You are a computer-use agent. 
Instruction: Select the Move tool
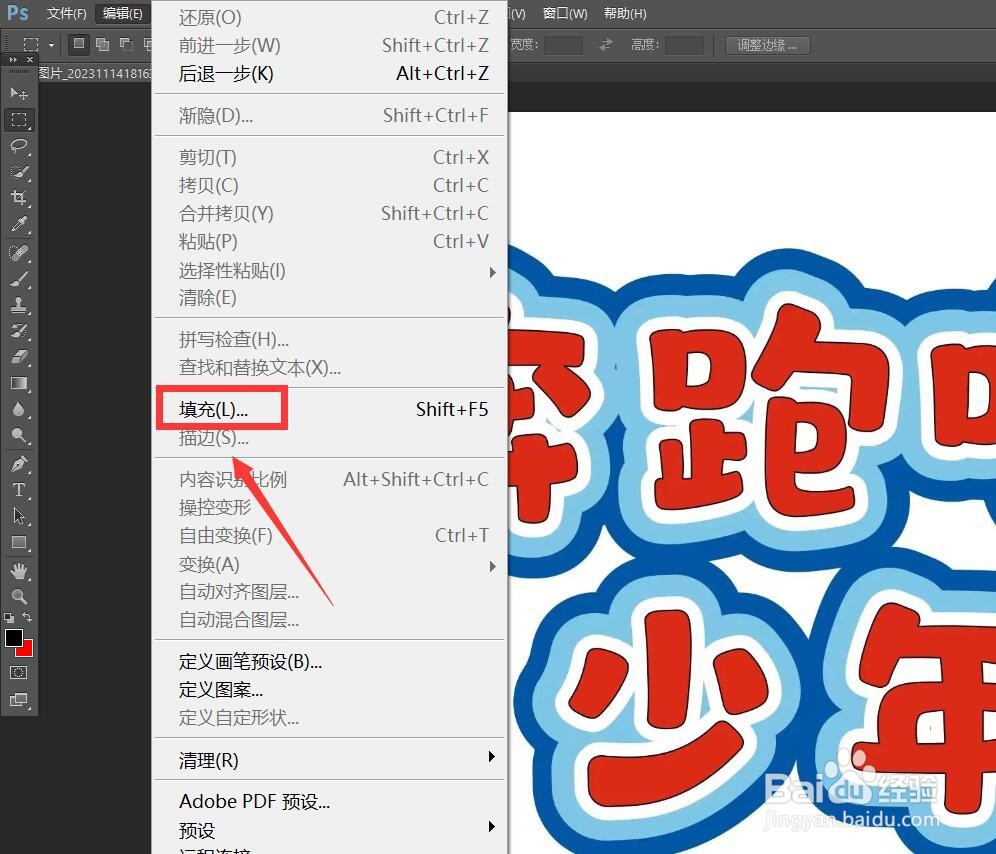(x=19, y=93)
